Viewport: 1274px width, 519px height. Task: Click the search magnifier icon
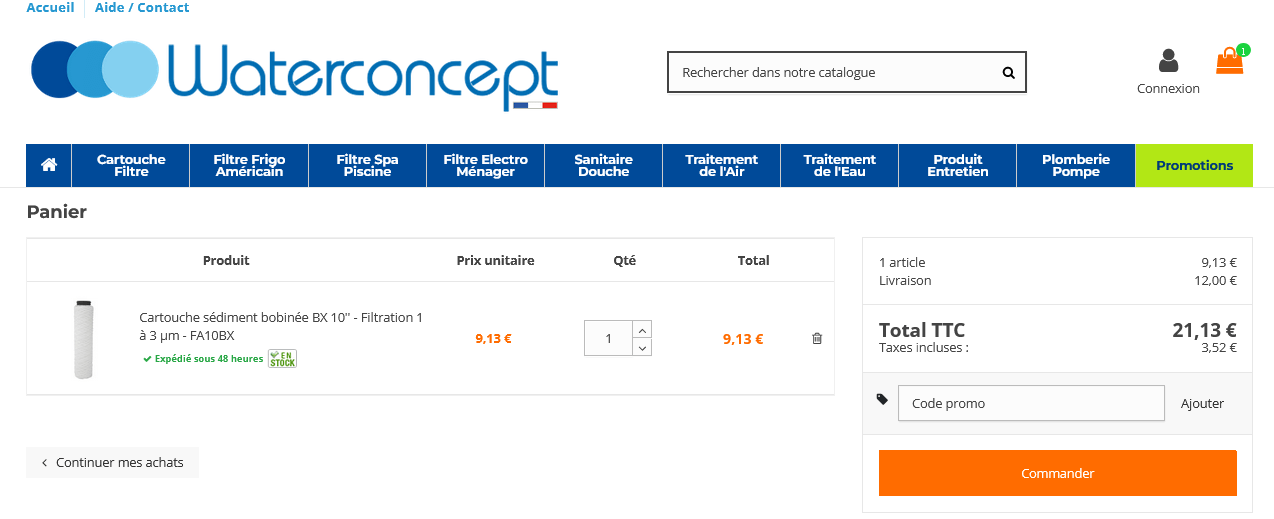pos(1008,73)
